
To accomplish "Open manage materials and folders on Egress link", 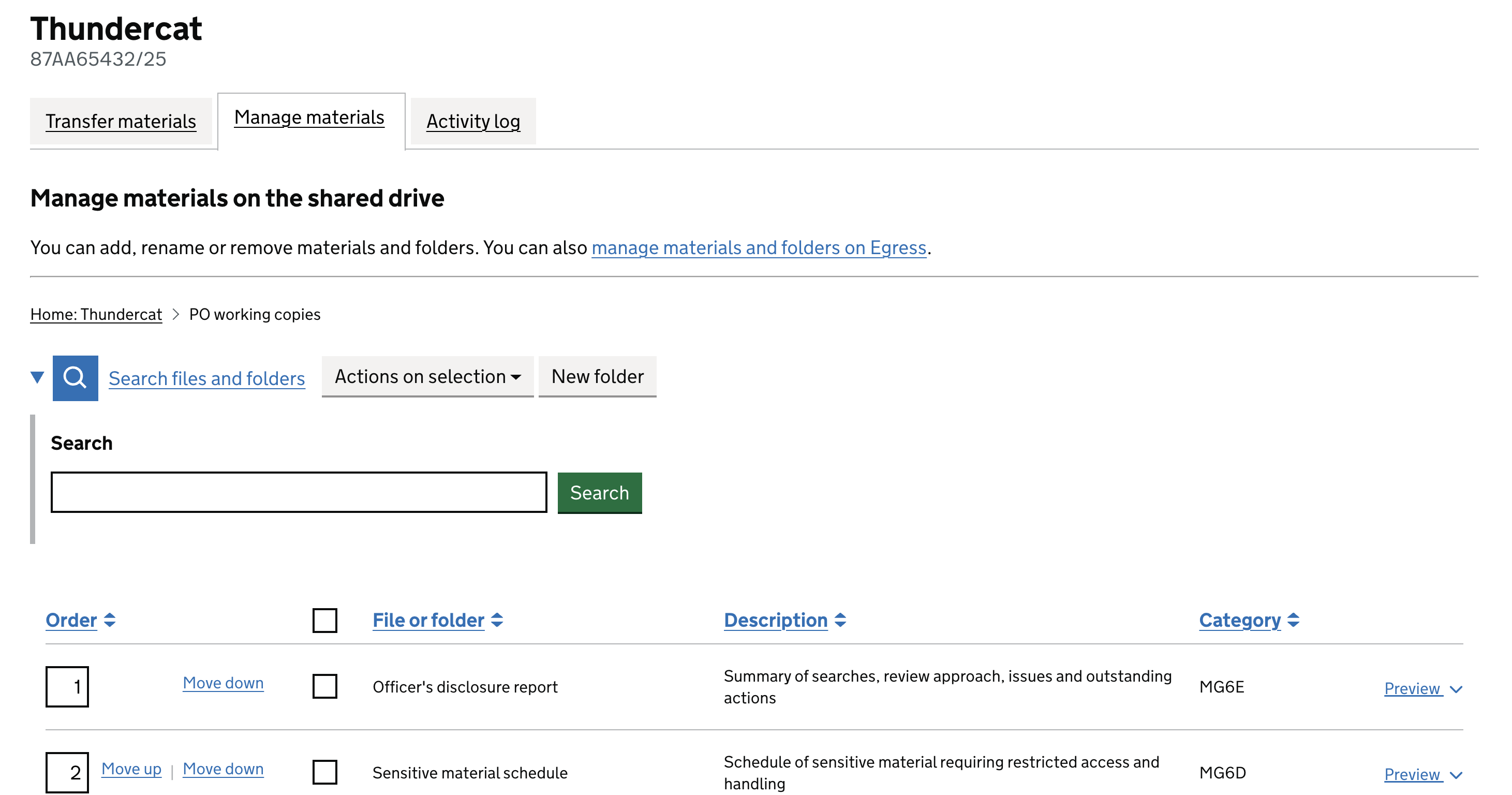I will tap(759, 248).
